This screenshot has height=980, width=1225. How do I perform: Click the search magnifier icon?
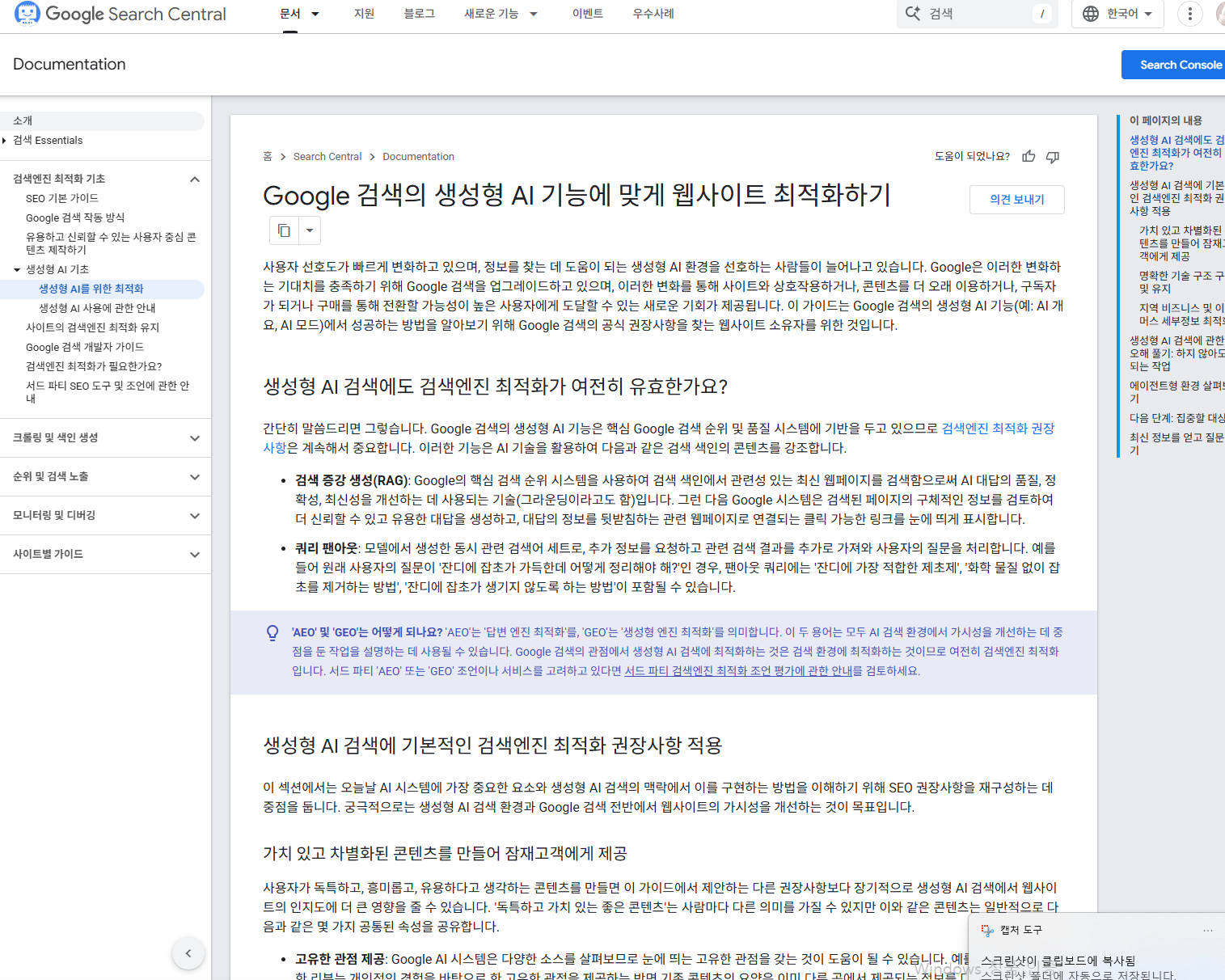coord(913,14)
